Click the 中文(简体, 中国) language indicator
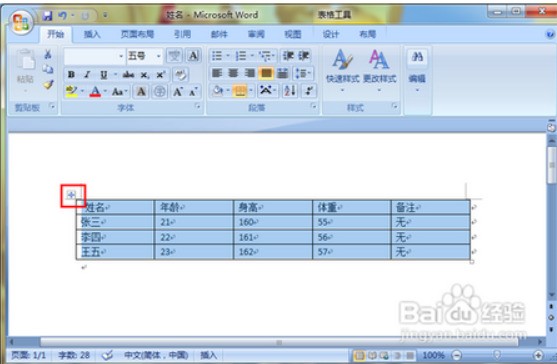Image resolution: width=557 pixels, height=364 pixels. [156, 355]
